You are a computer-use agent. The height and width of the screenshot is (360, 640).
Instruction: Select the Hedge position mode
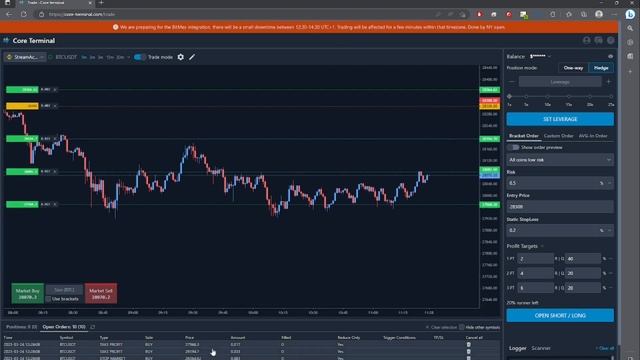pos(601,68)
